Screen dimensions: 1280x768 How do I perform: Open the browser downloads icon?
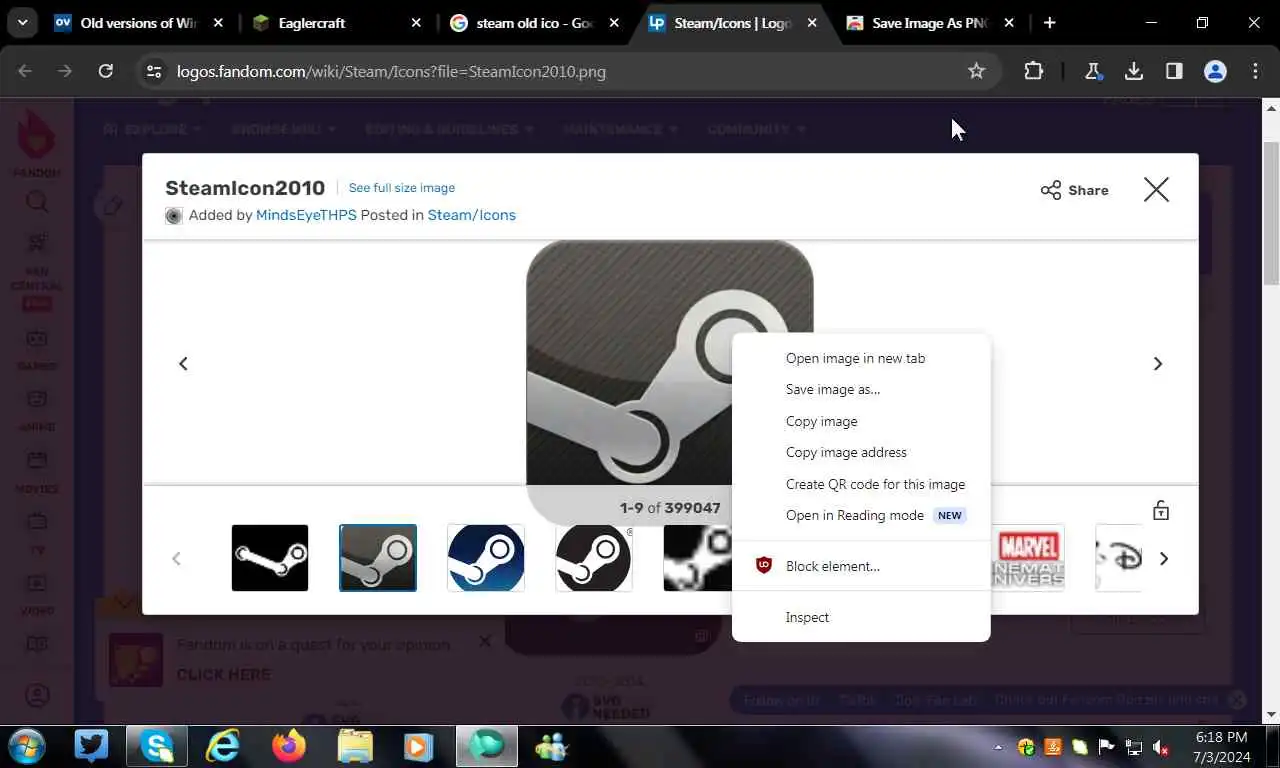(x=1134, y=71)
